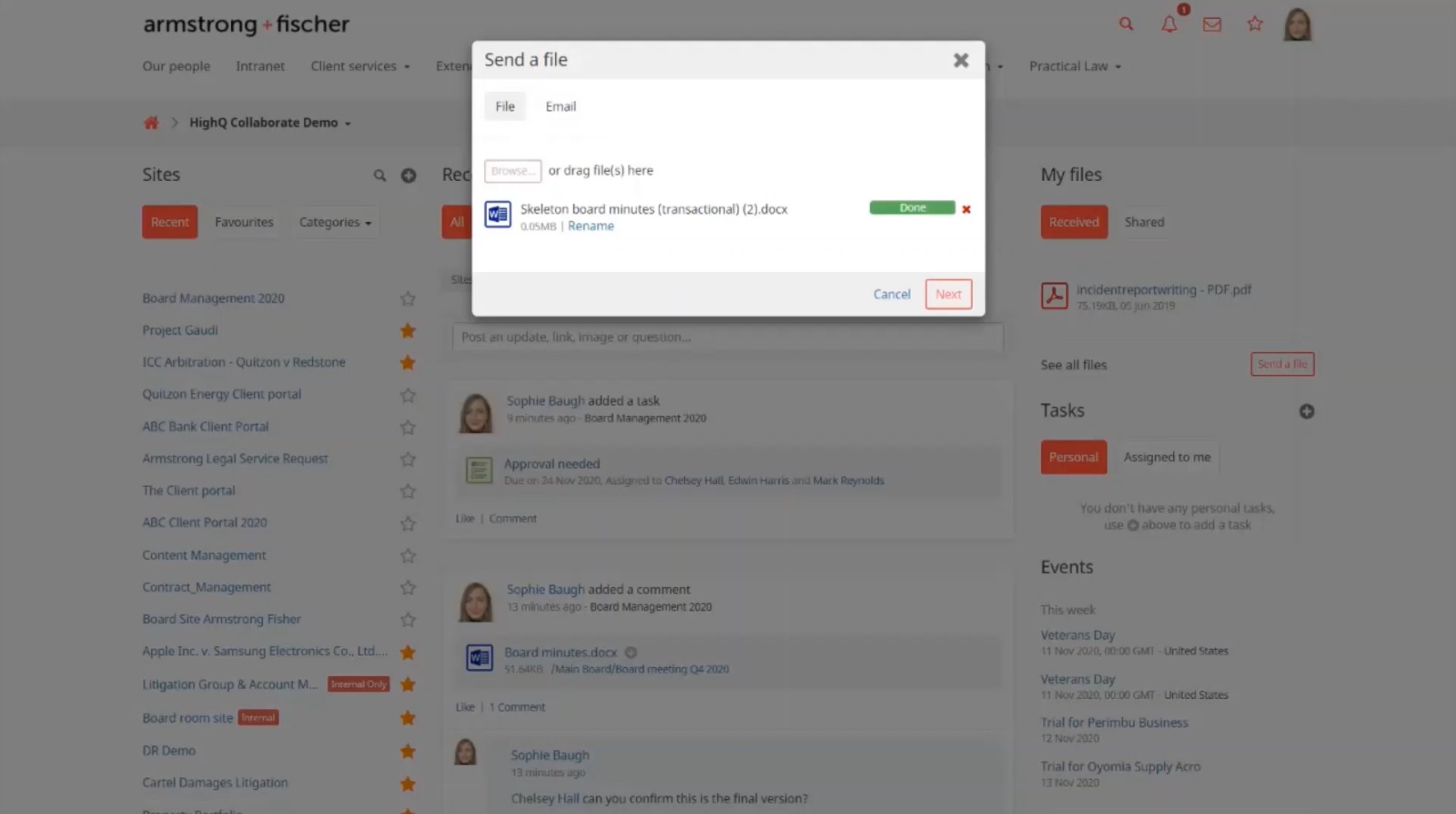The image size is (1456, 814).
Task: Open the messages envelope icon
Action: pos(1211,25)
